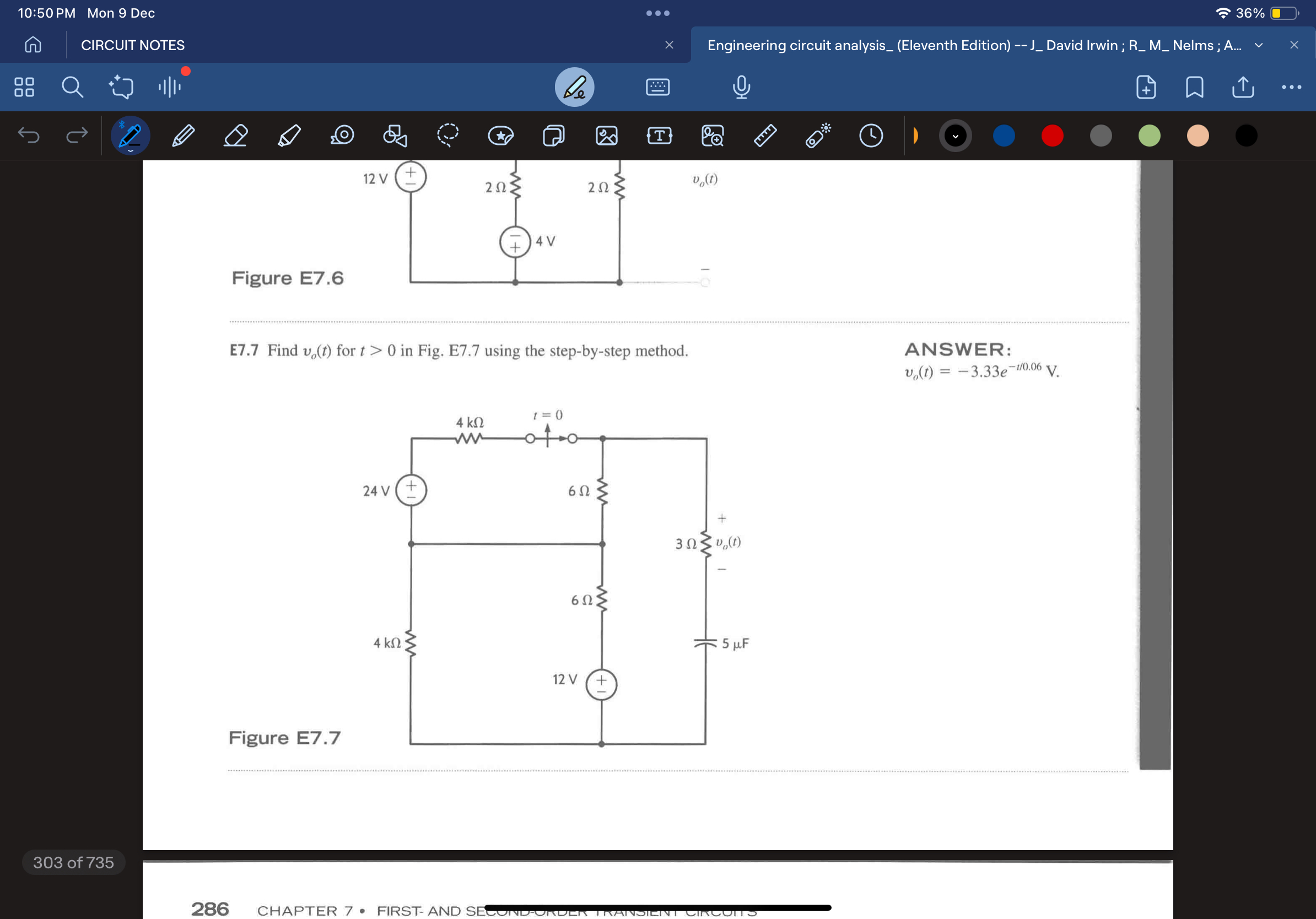The width and height of the screenshot is (1316, 919).
Task: Open the Ruler tool
Action: coord(766,135)
